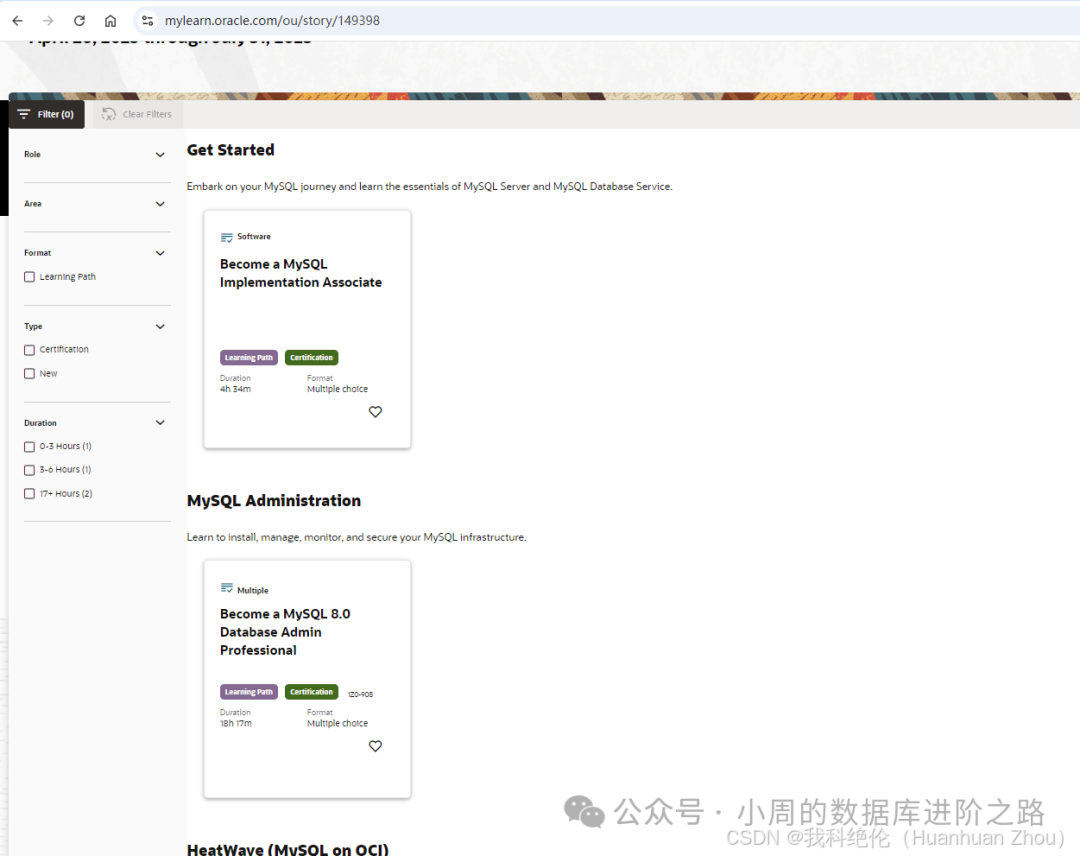Click the Clear Filters button
Viewport: 1080px width, 856px height.
138,114
